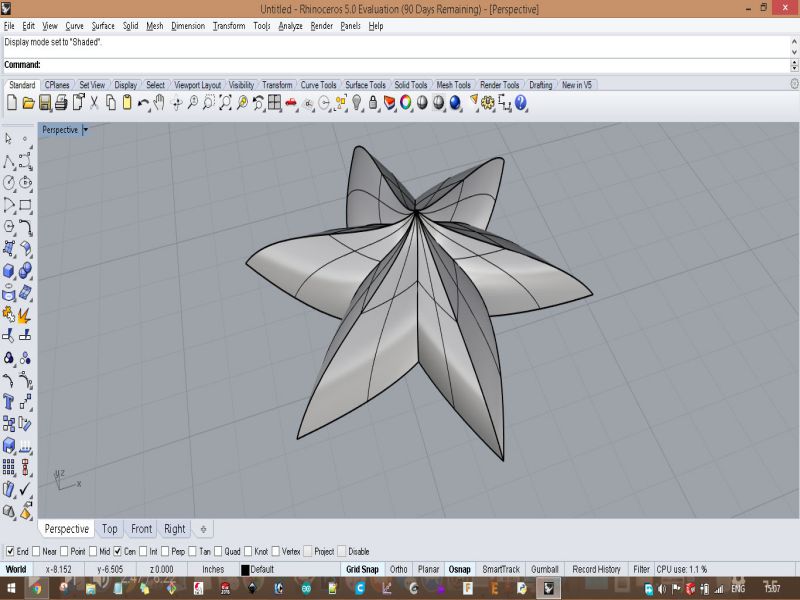Image resolution: width=800 pixels, height=600 pixels.
Task: Select the Polyline tool in sidebar
Action: pyautogui.click(x=9, y=162)
